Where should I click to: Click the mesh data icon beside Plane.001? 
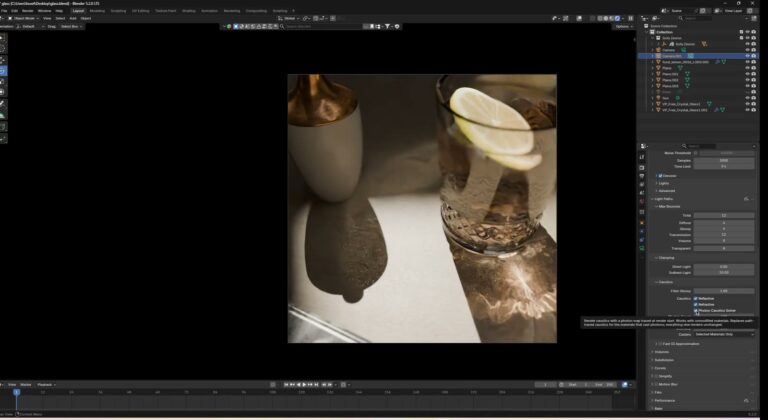coord(687,74)
